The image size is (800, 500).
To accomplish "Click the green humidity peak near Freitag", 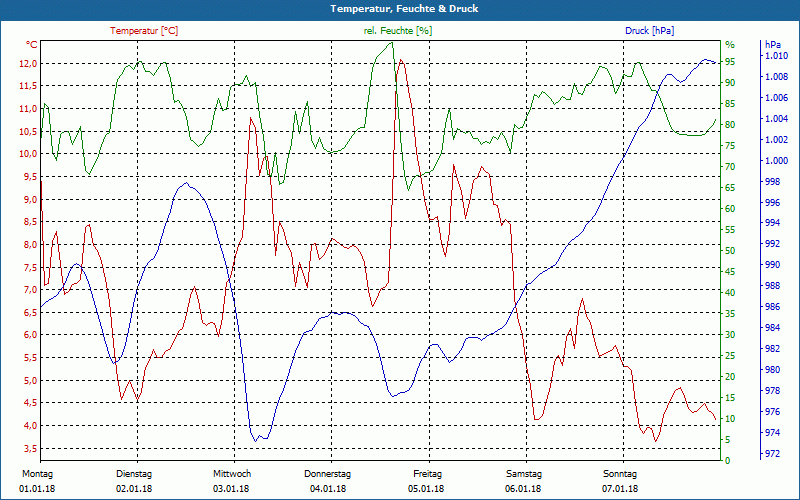I will pyautogui.click(x=391, y=43).
